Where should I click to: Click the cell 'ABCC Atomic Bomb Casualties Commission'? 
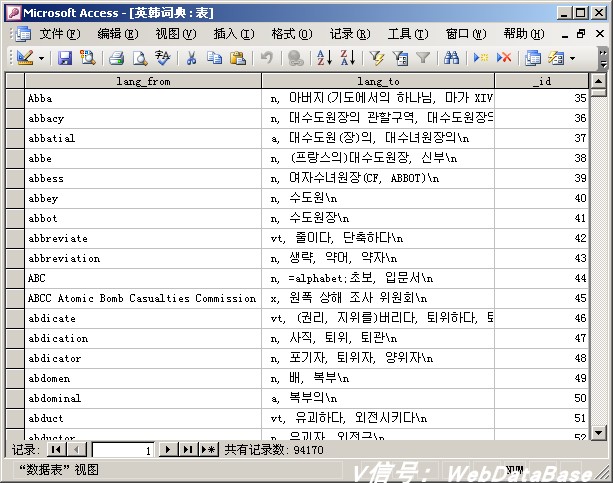tap(143, 298)
